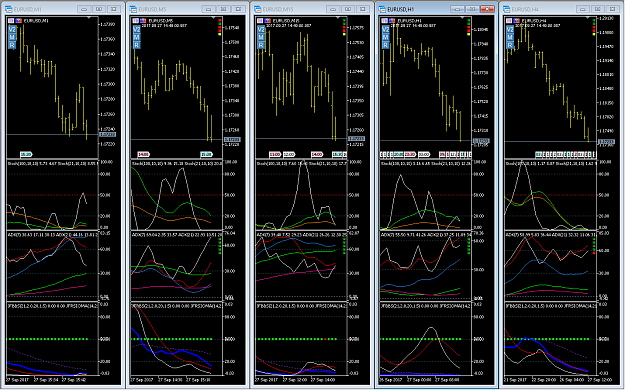
Task: Click the M button in the EURUSD,M1 chart
Action: [12, 37]
